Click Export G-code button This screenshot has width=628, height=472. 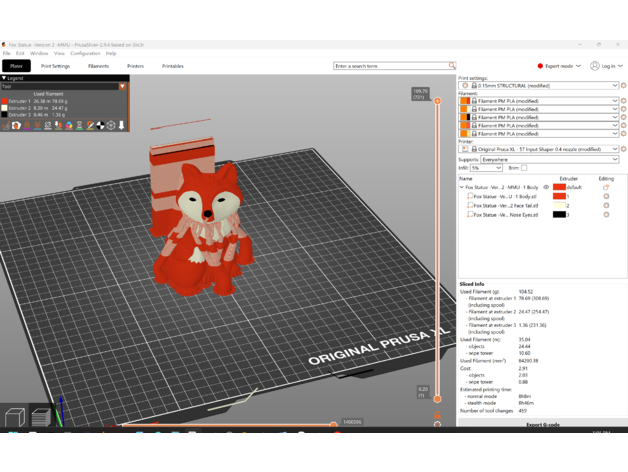coord(543,424)
